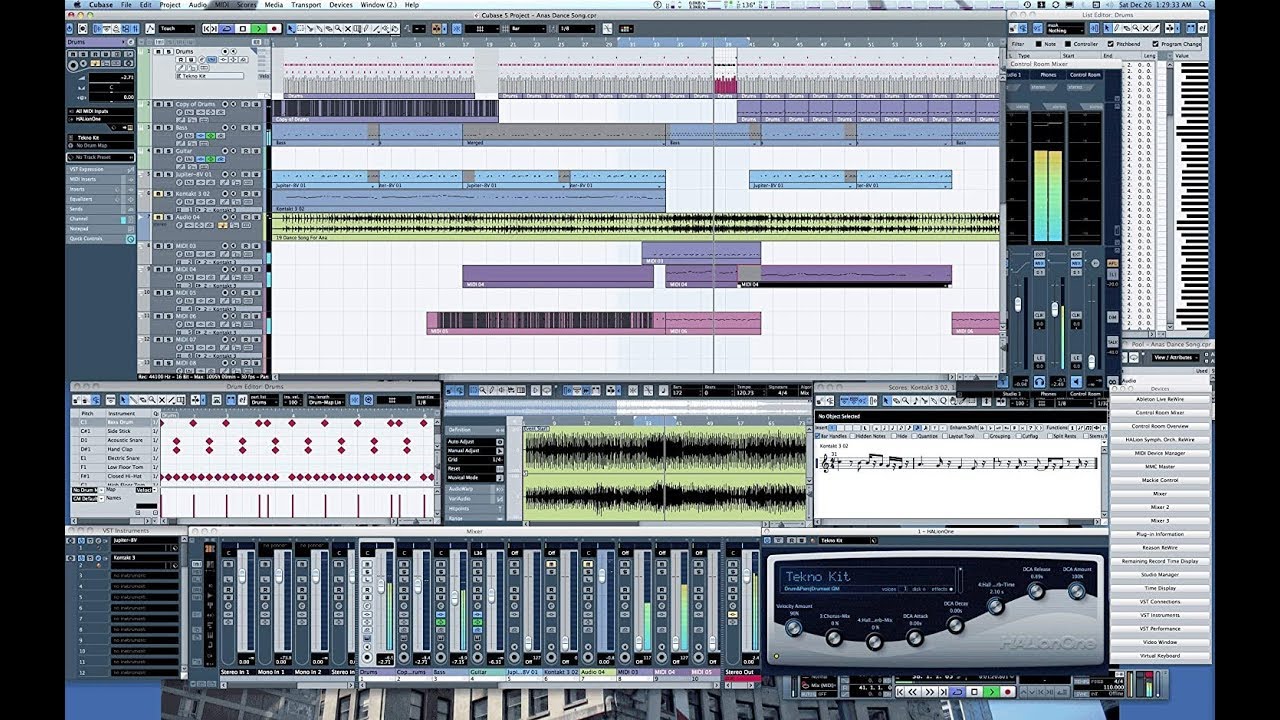This screenshot has width=1280, height=720.
Task: Select the Erase tool in main toolbar
Action: pos(329,29)
